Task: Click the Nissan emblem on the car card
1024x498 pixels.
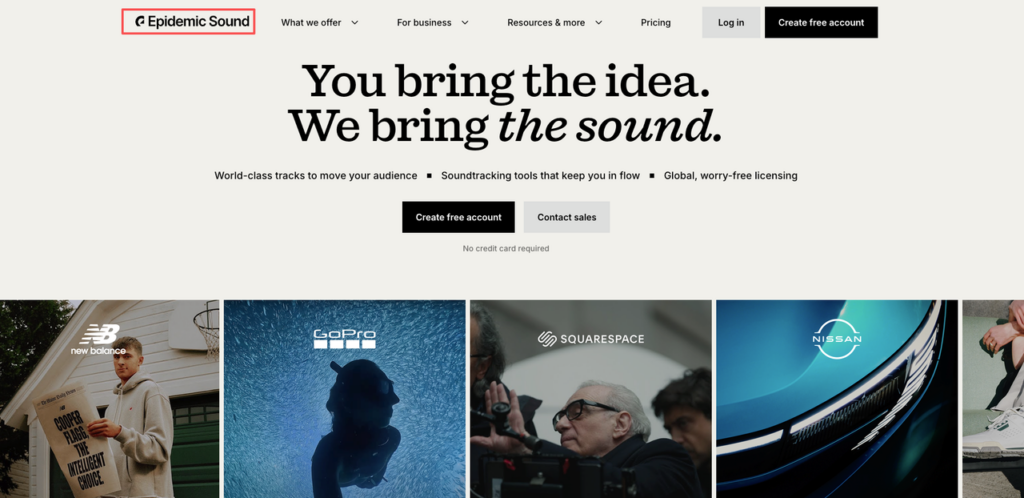Action: click(x=837, y=339)
